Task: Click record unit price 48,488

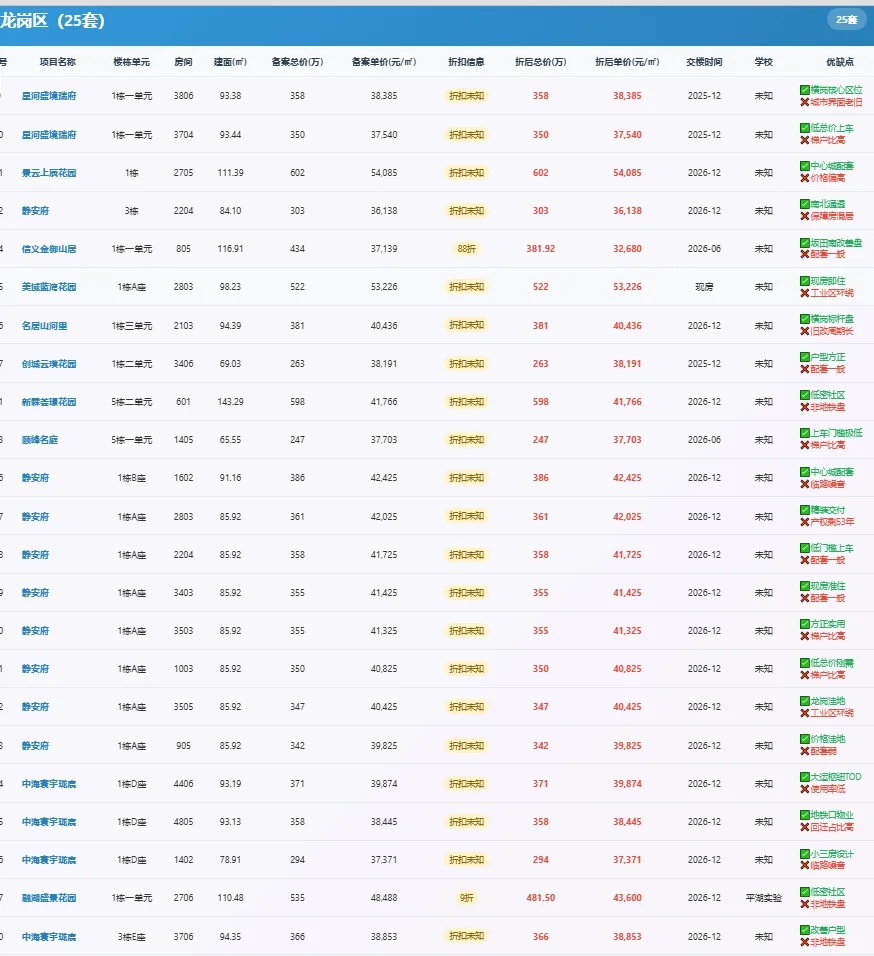Action: [384, 897]
